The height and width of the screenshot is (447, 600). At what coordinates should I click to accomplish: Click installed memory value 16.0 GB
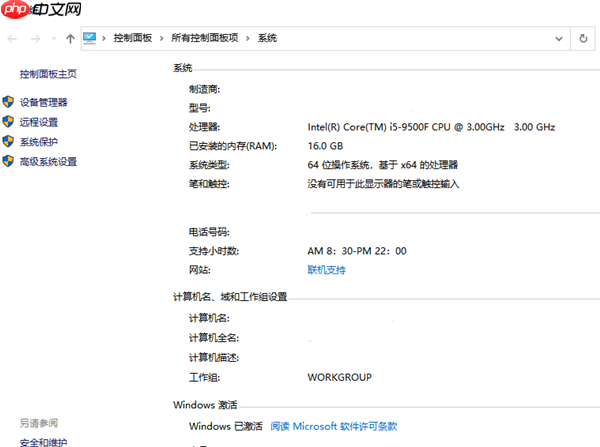[x=325, y=146]
